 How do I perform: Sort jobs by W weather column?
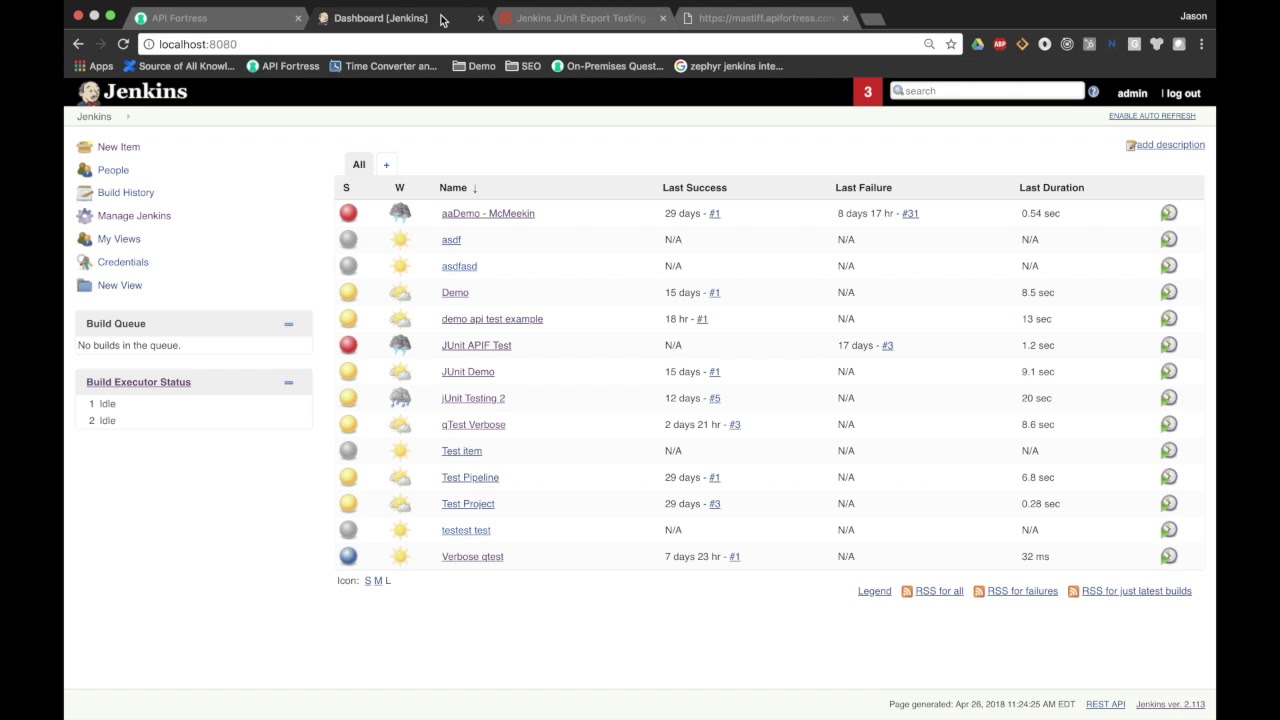[399, 188]
